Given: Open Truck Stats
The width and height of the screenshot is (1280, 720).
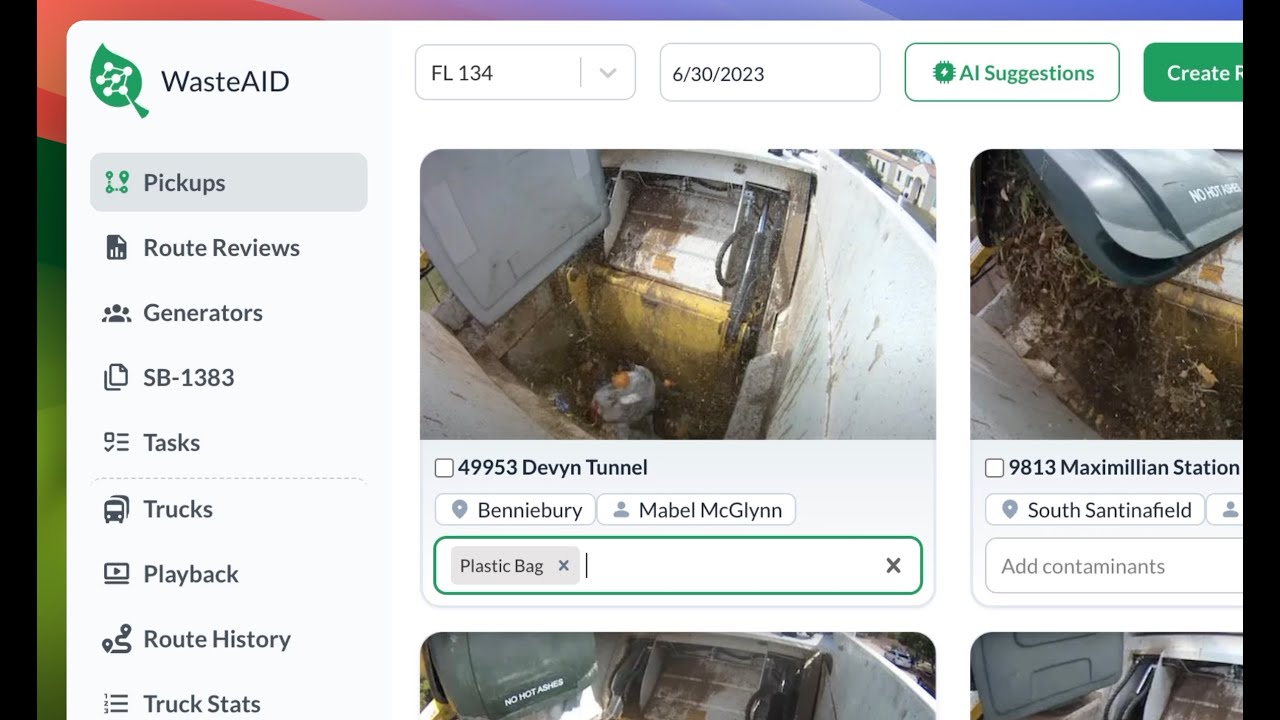Looking at the screenshot, I should click(x=229, y=704).
